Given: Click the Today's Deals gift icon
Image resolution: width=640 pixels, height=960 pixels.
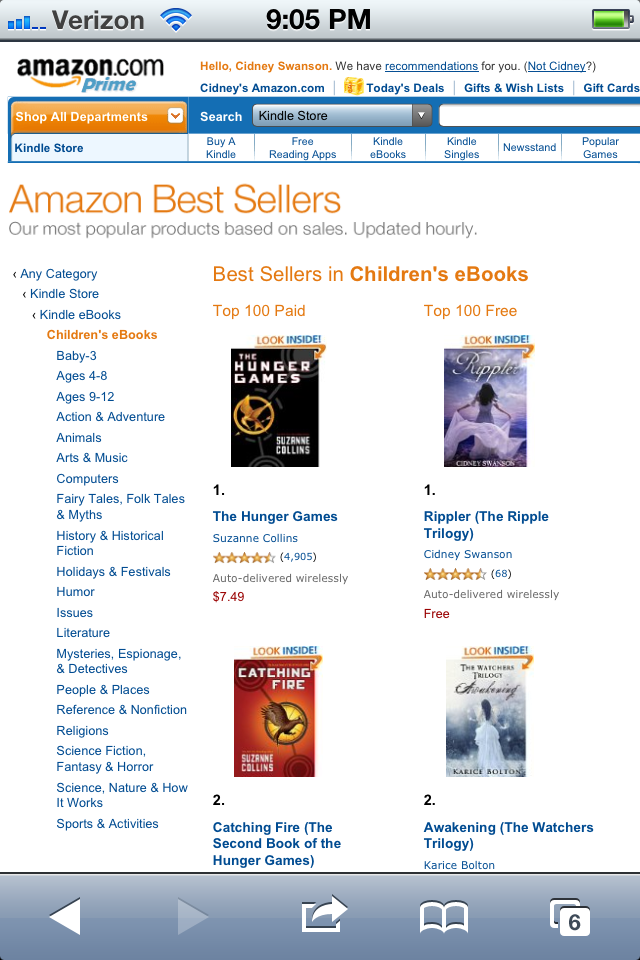Looking at the screenshot, I should [353, 87].
